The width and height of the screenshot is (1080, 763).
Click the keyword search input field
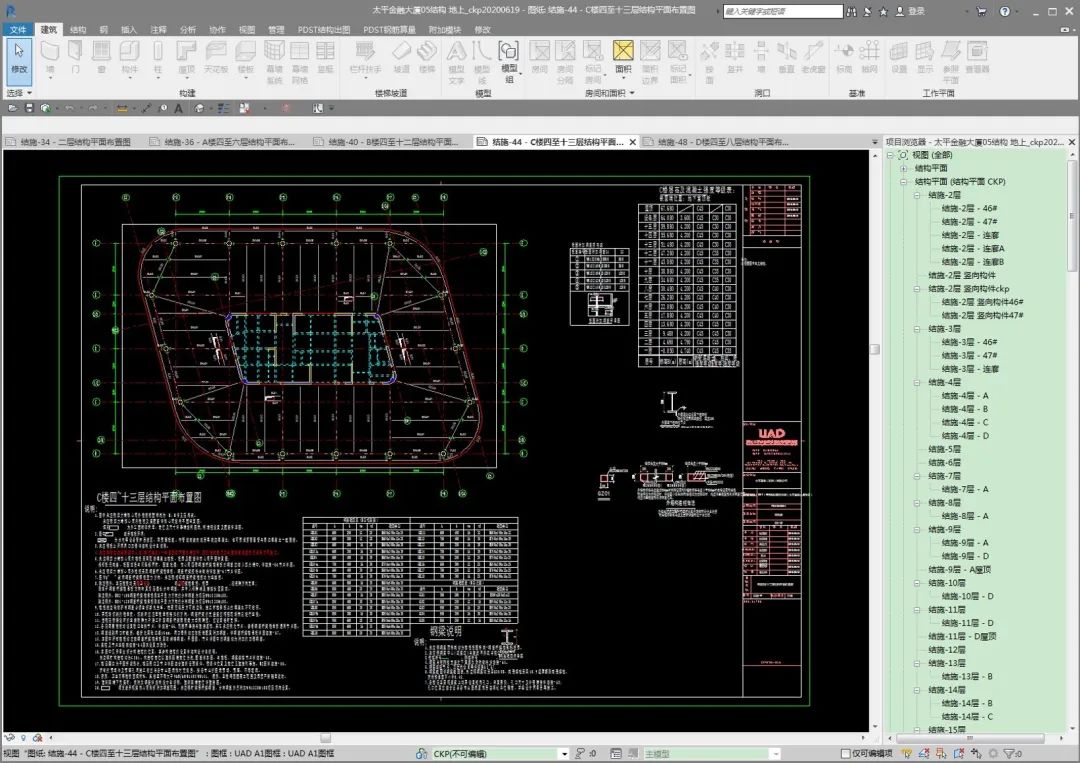point(783,11)
